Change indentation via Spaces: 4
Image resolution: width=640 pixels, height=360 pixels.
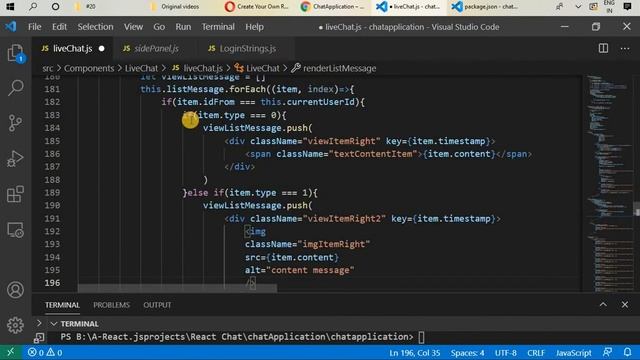(x=467, y=353)
